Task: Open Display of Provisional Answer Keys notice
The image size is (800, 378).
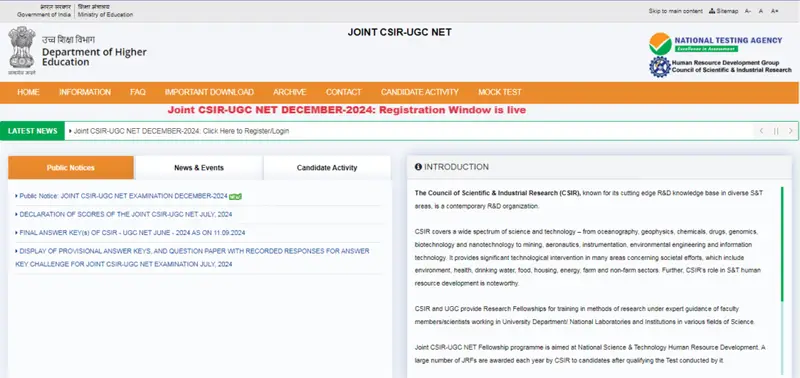Action: coord(192,258)
